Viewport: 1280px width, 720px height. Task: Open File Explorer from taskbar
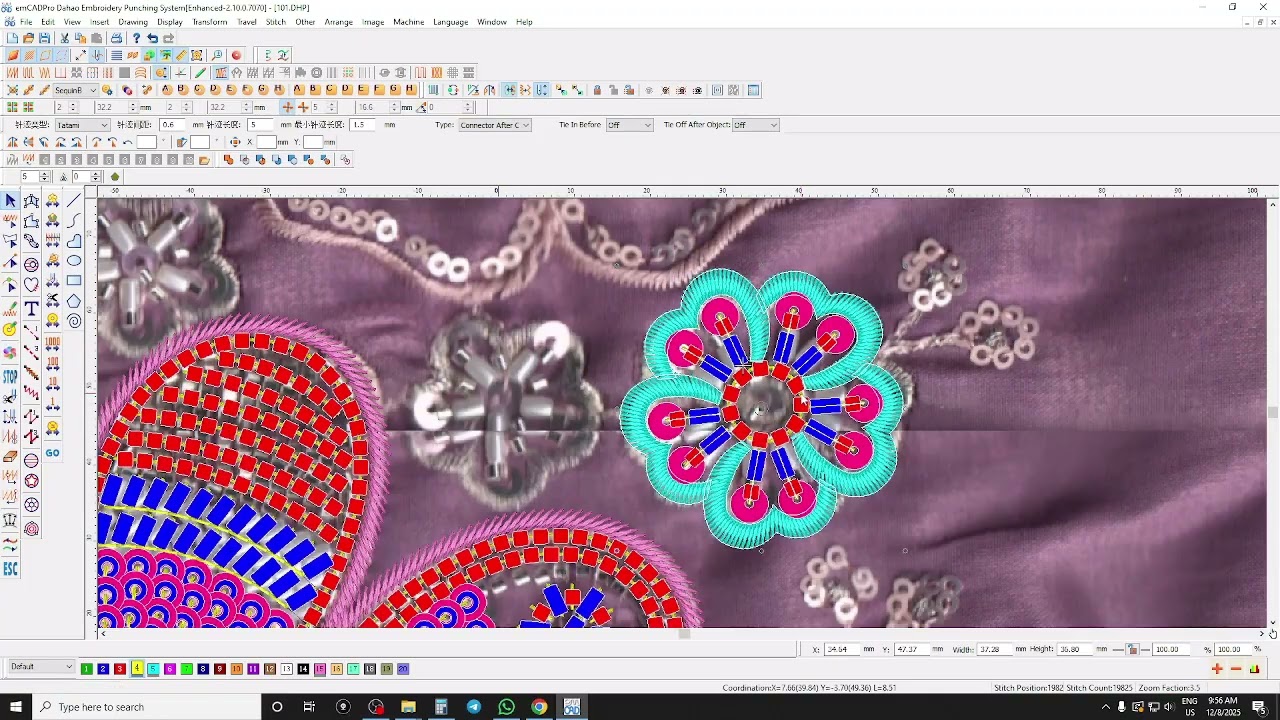[x=408, y=707]
